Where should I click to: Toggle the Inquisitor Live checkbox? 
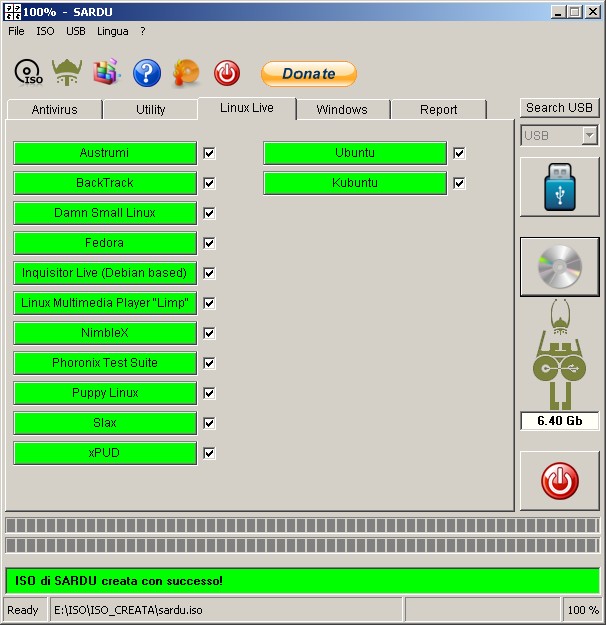tap(209, 273)
